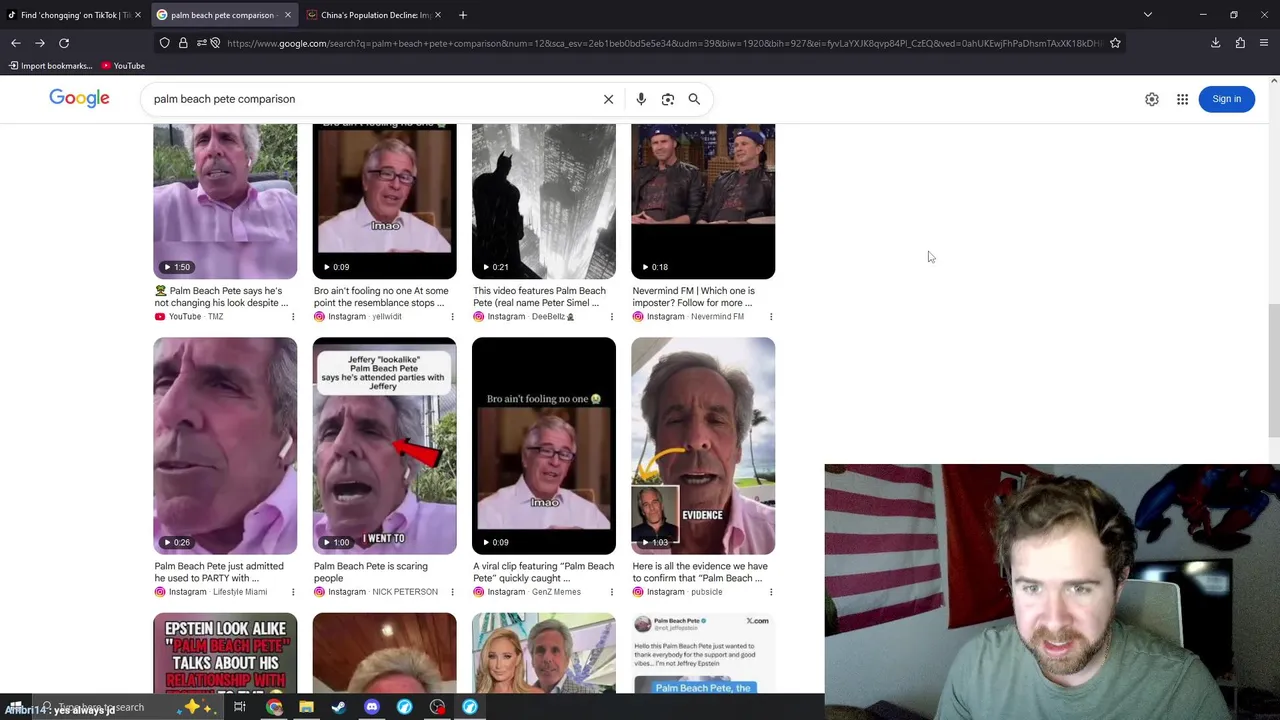
Task: Open Chrome from the taskbar
Action: [274, 707]
